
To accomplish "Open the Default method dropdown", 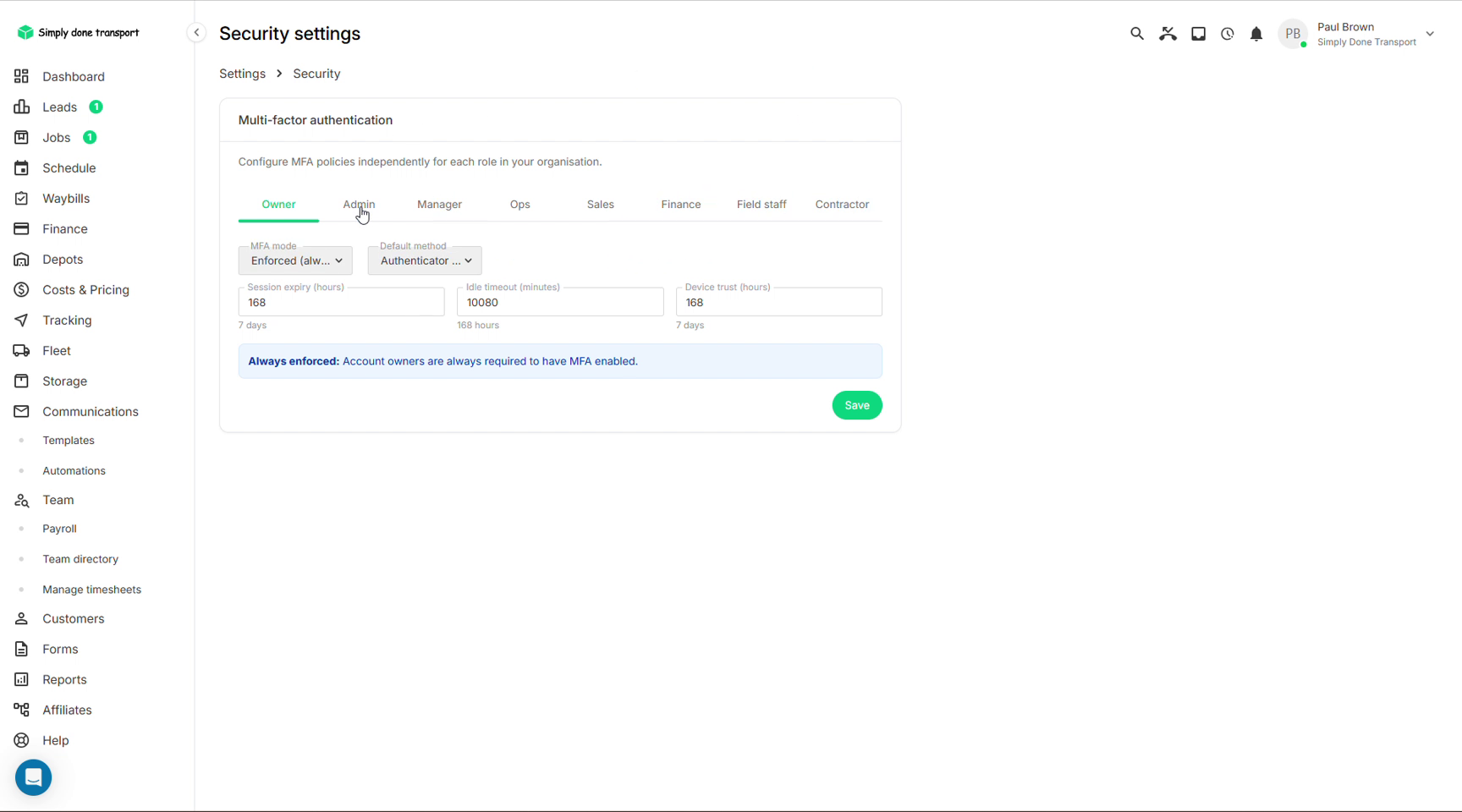I will (425, 261).
